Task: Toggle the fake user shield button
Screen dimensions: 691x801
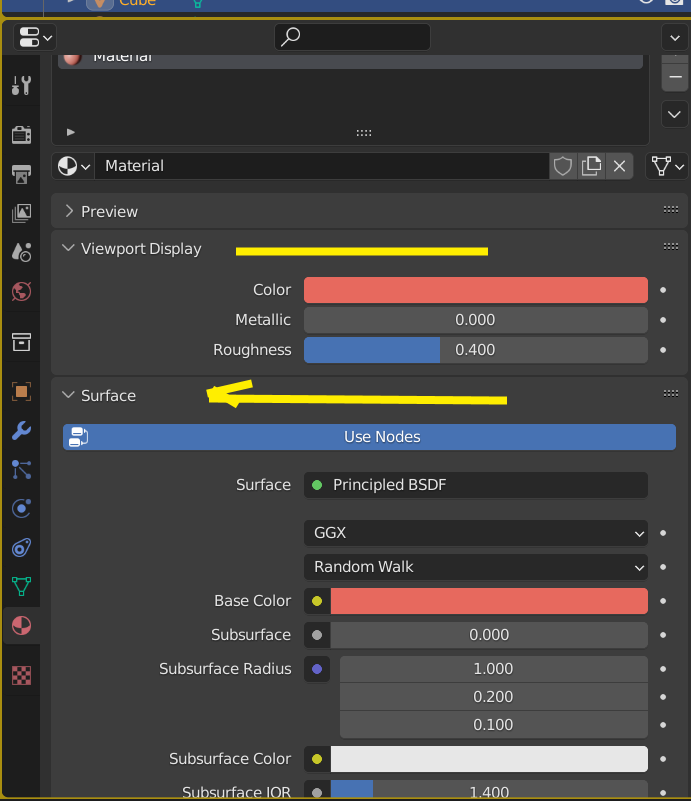Action: click(x=564, y=166)
